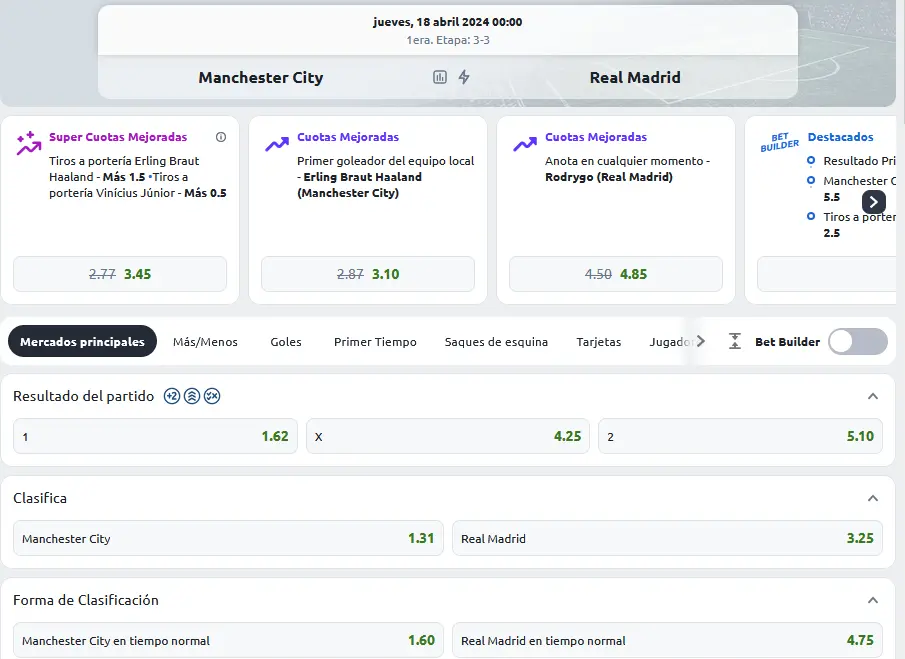Bet on Super Cuotas Mejoradas odds 3.45
The image size is (905, 659).
120,274
